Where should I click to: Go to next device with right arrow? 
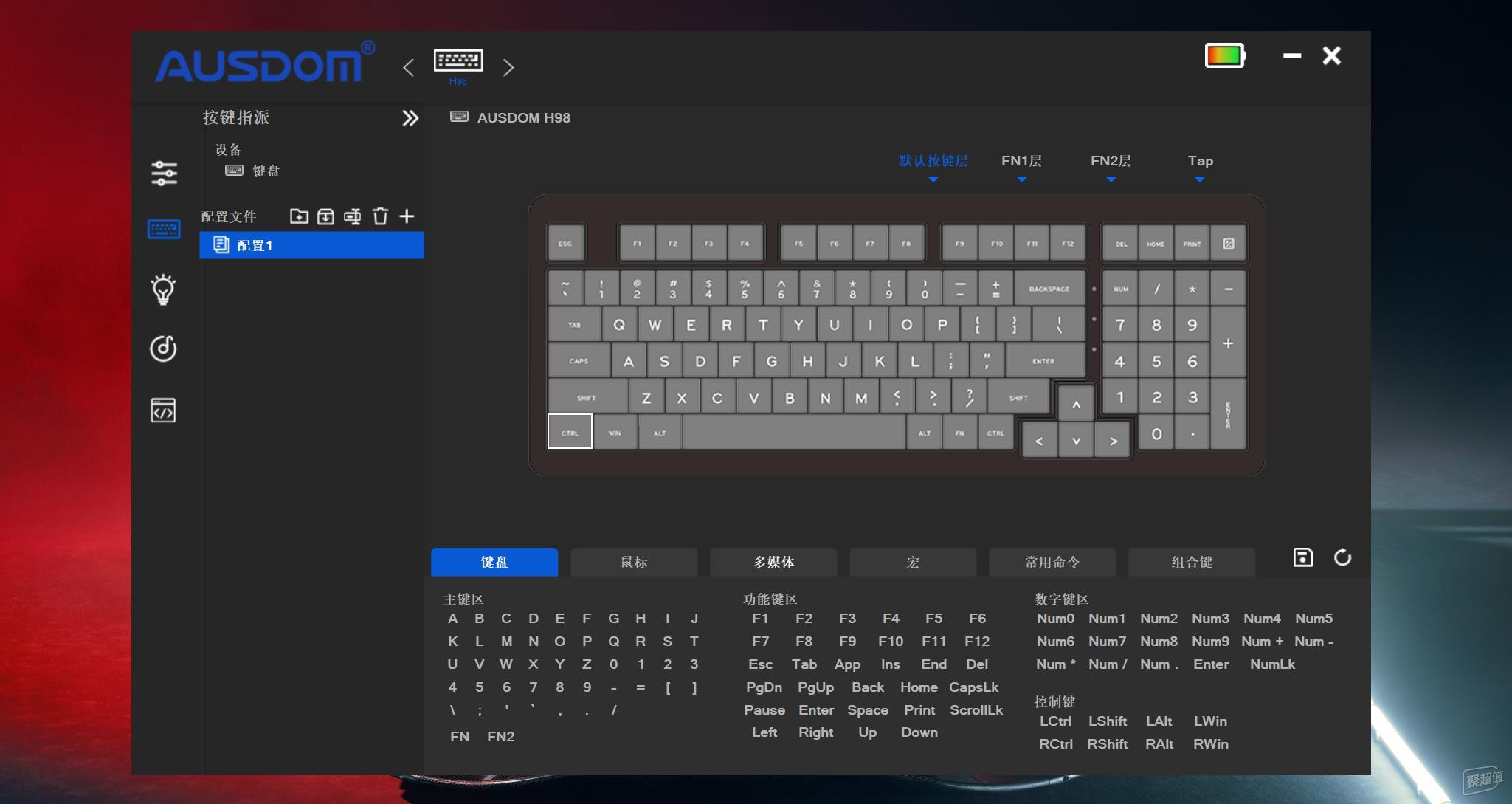coord(508,68)
